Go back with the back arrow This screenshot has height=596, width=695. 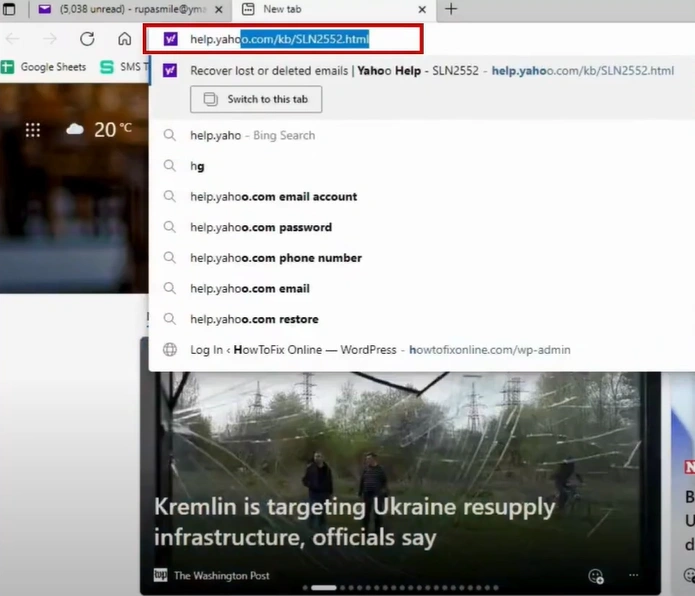tap(12, 39)
